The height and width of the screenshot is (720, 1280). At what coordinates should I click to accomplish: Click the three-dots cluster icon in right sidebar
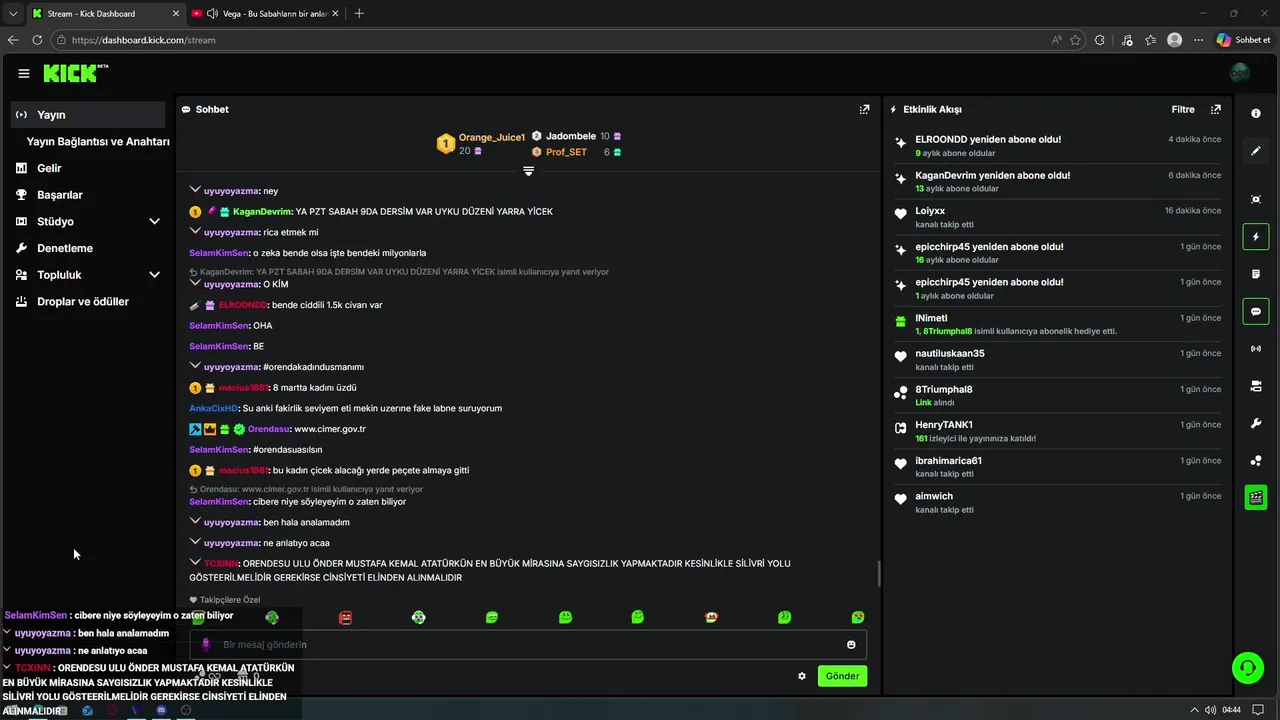(1256, 461)
